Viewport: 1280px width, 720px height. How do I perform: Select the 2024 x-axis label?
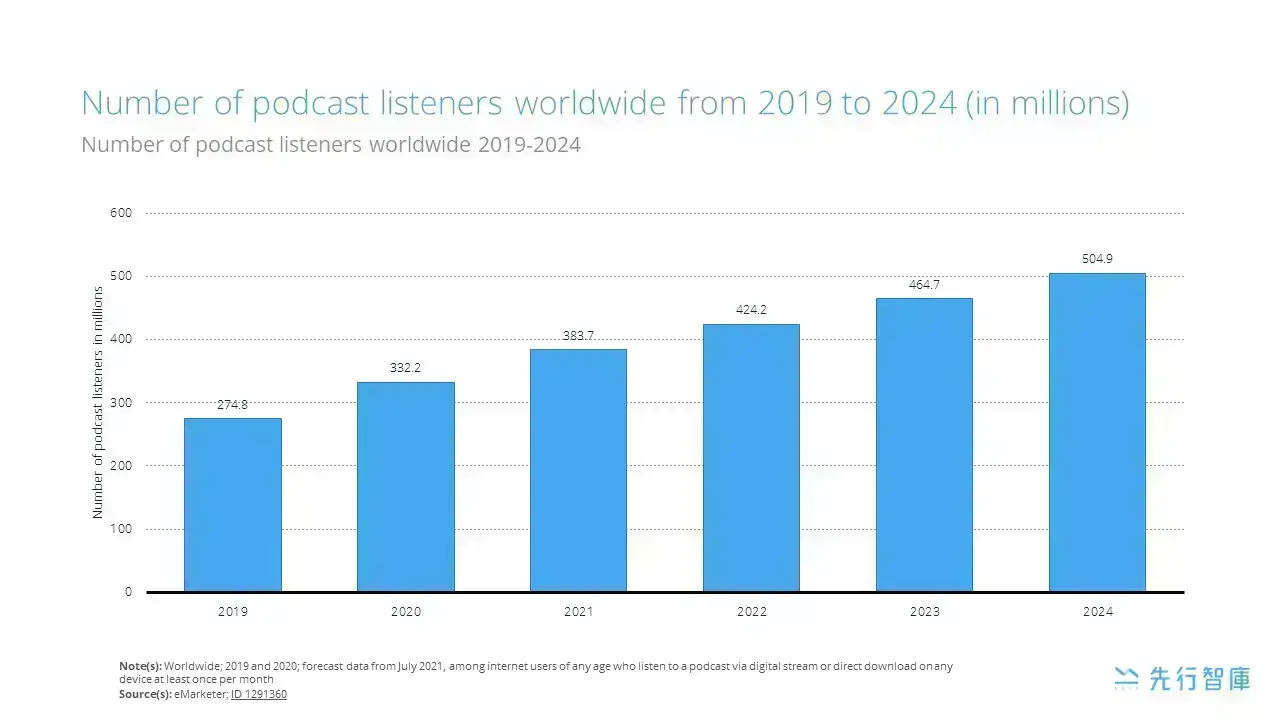click(1097, 612)
